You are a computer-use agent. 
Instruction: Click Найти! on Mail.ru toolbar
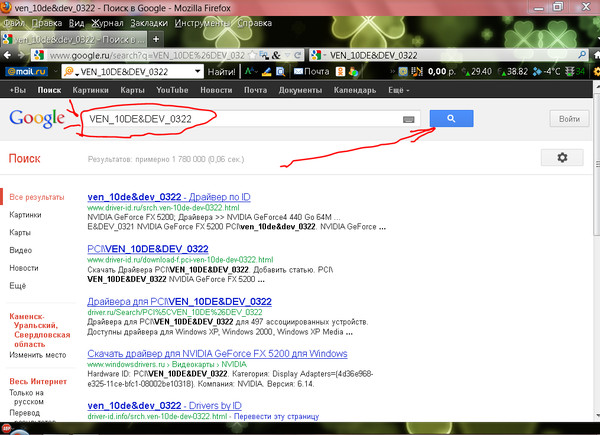[x=221, y=72]
